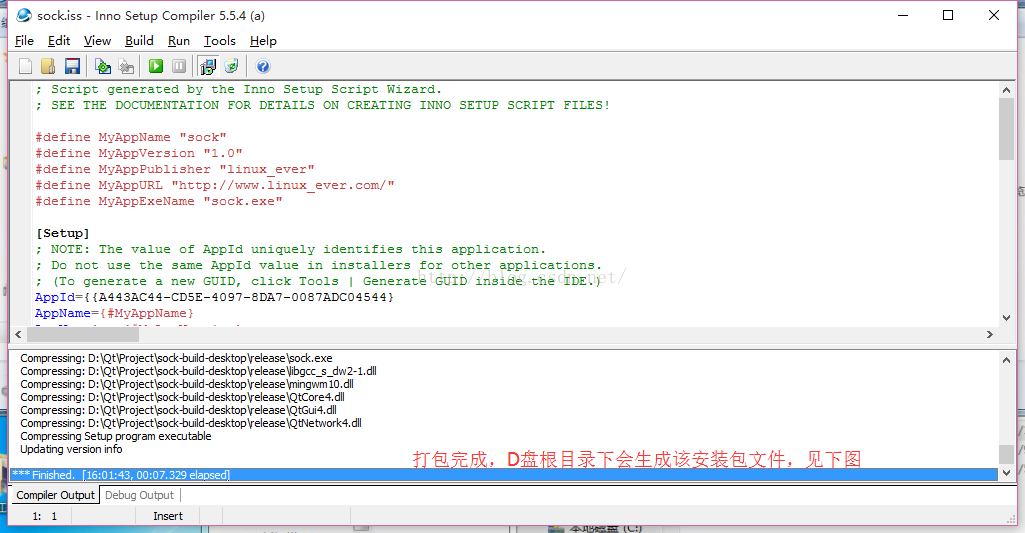Image resolution: width=1025 pixels, height=533 pixels.
Task: Click the Target Setup toolbar icon
Action: (208, 66)
